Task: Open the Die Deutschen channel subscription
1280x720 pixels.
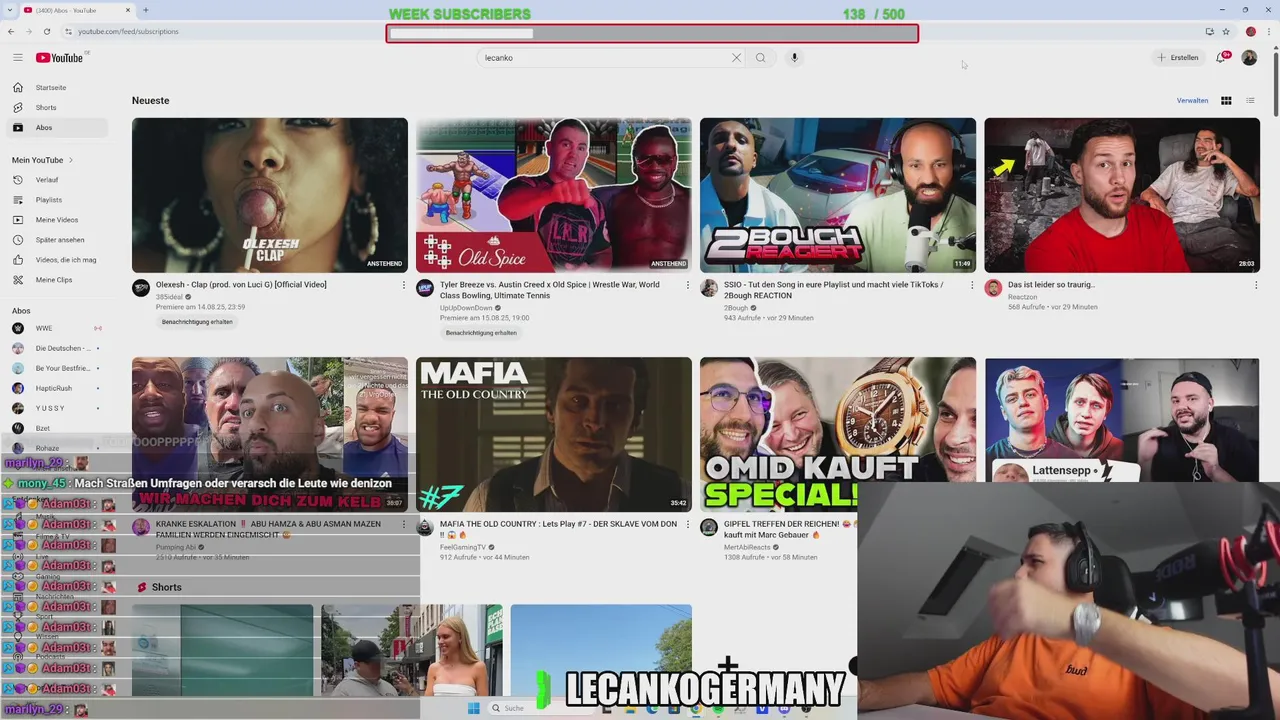Action: pyautogui.click(x=57, y=348)
